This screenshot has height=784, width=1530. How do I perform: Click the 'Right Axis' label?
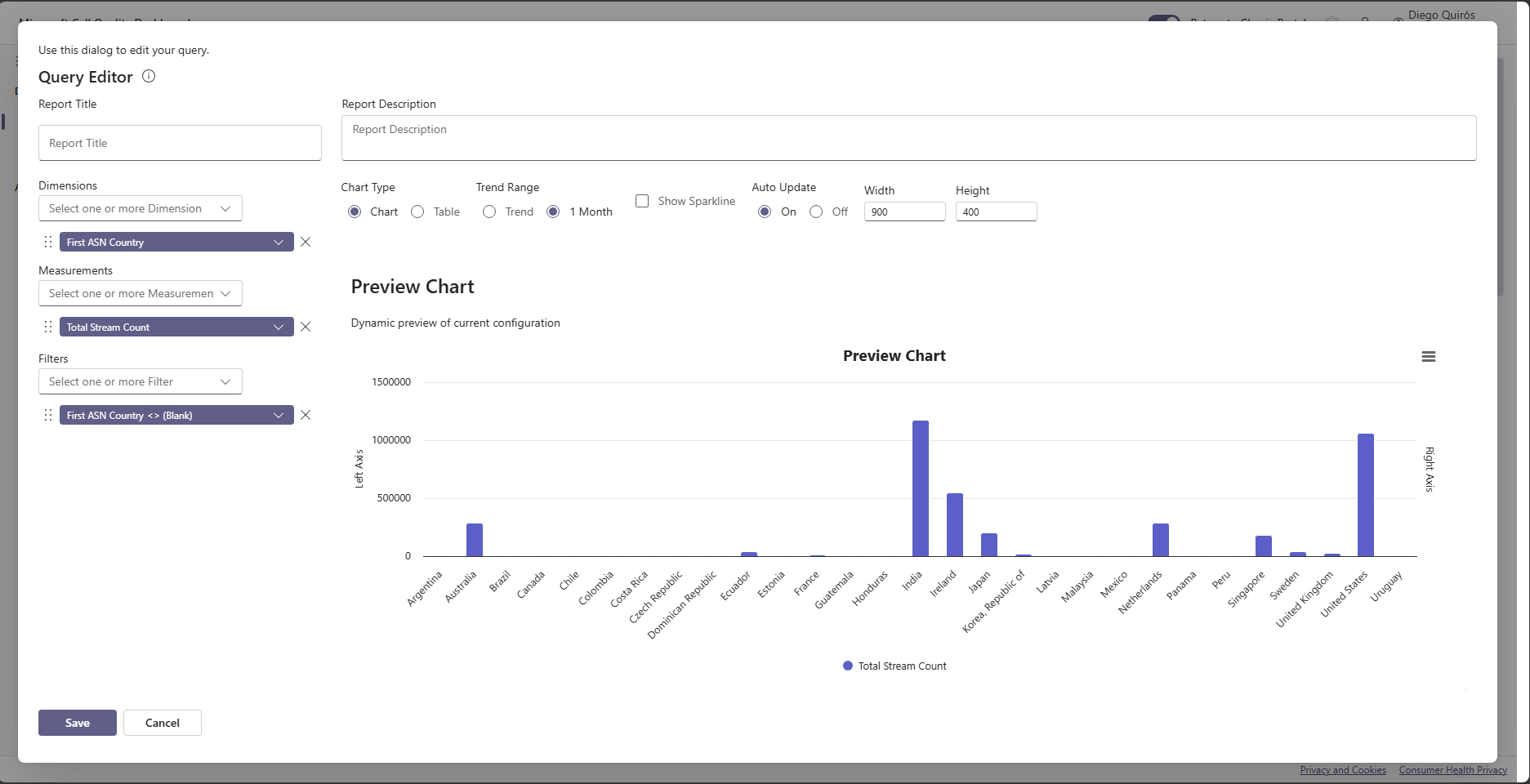[x=1430, y=469]
